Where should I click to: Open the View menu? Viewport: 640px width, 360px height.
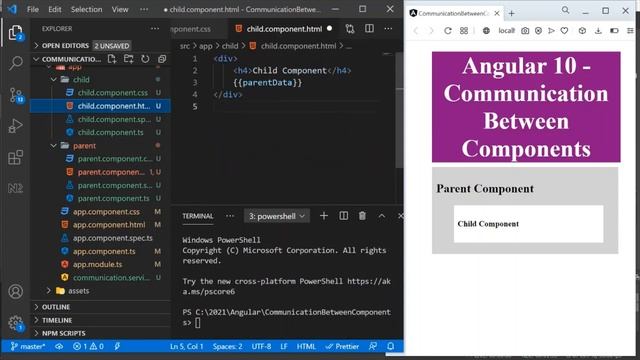tap(120, 9)
